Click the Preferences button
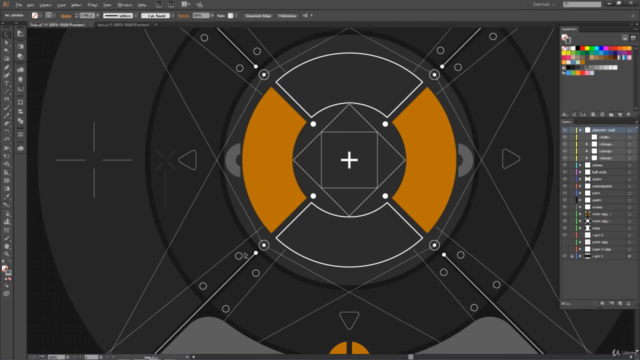 [287, 16]
